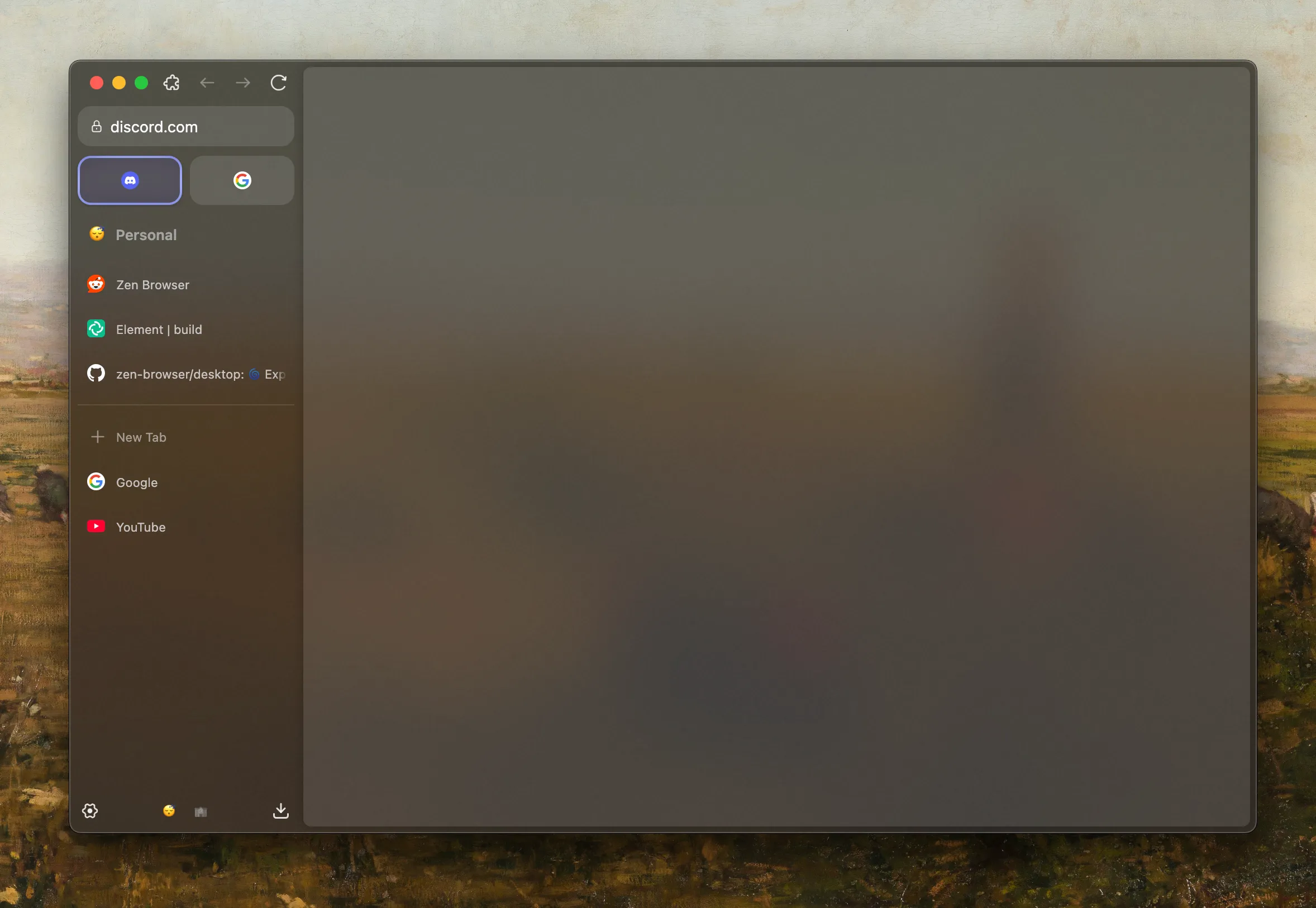
Task: Select the Google icon tab
Action: tap(242, 180)
